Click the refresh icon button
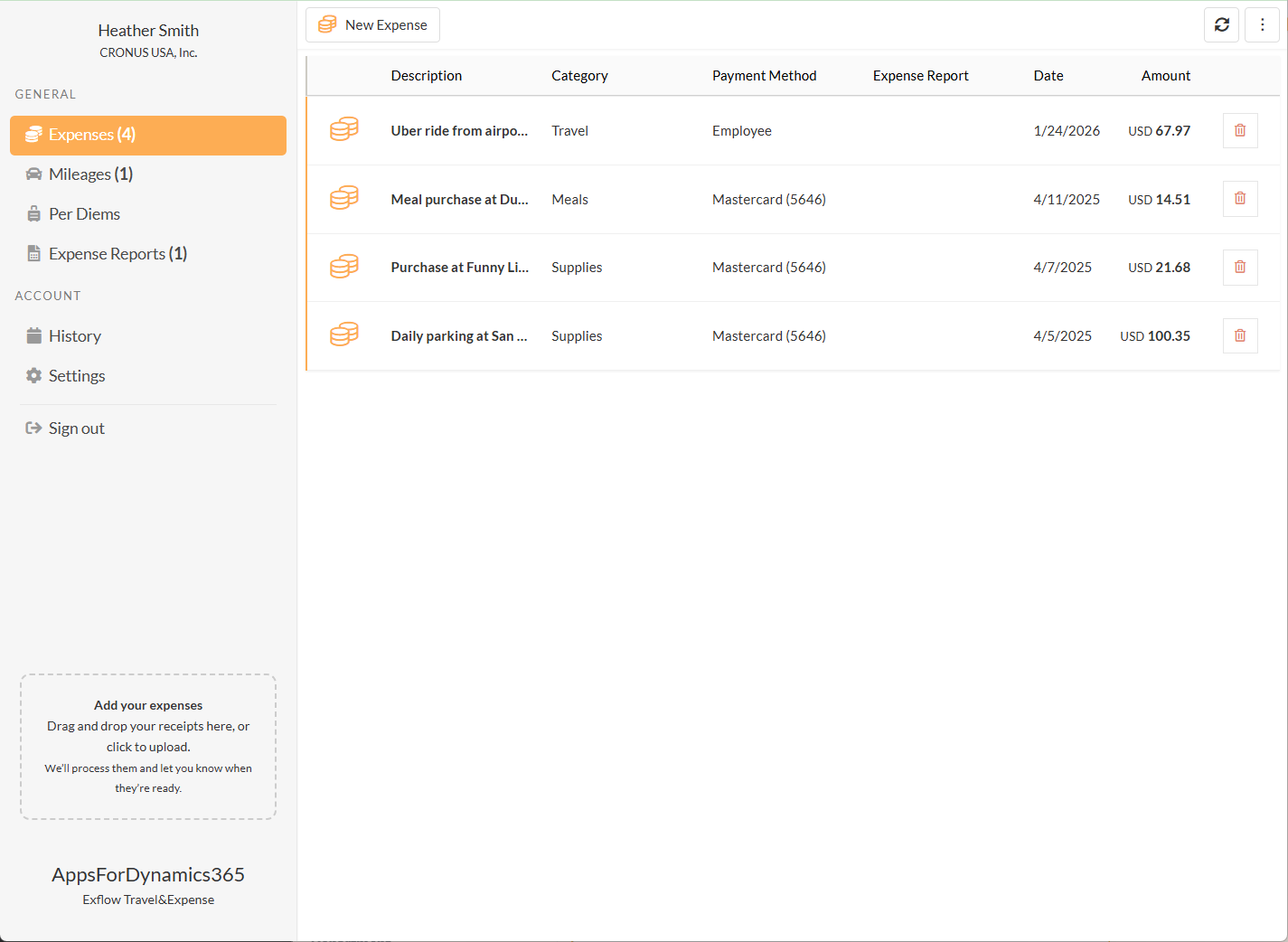Viewport: 1288px width, 942px height. click(x=1221, y=25)
